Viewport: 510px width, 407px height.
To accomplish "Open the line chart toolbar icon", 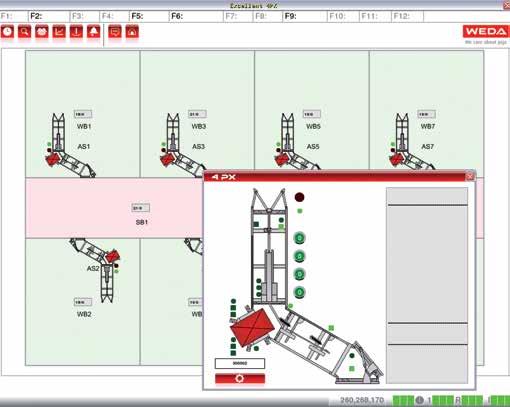I will (x=59, y=32).
